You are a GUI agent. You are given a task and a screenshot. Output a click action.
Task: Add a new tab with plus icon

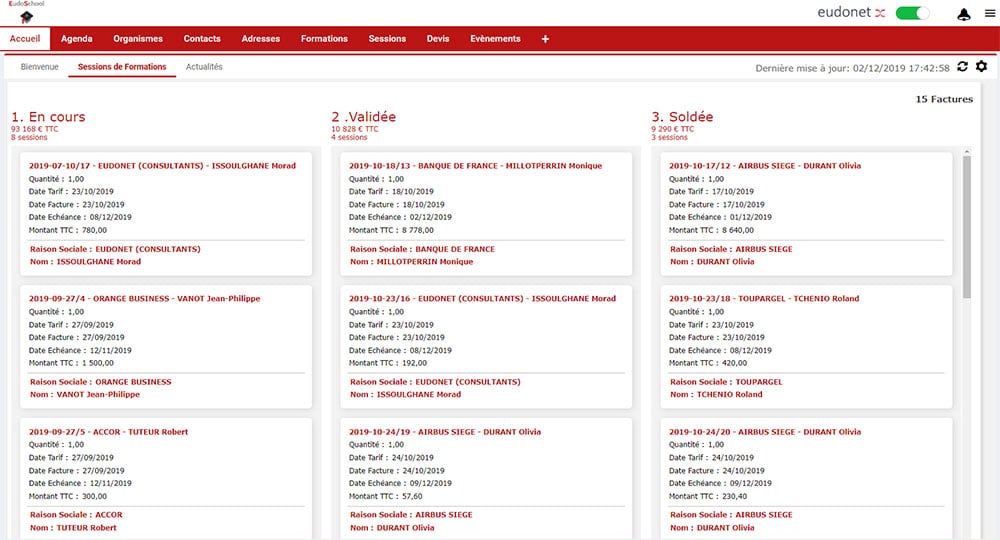545,39
